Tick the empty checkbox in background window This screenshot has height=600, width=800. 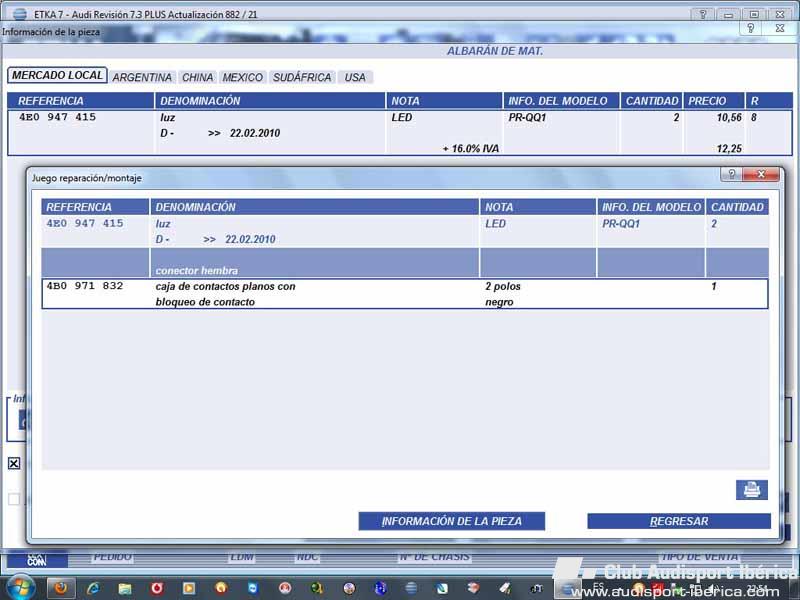click(14, 499)
